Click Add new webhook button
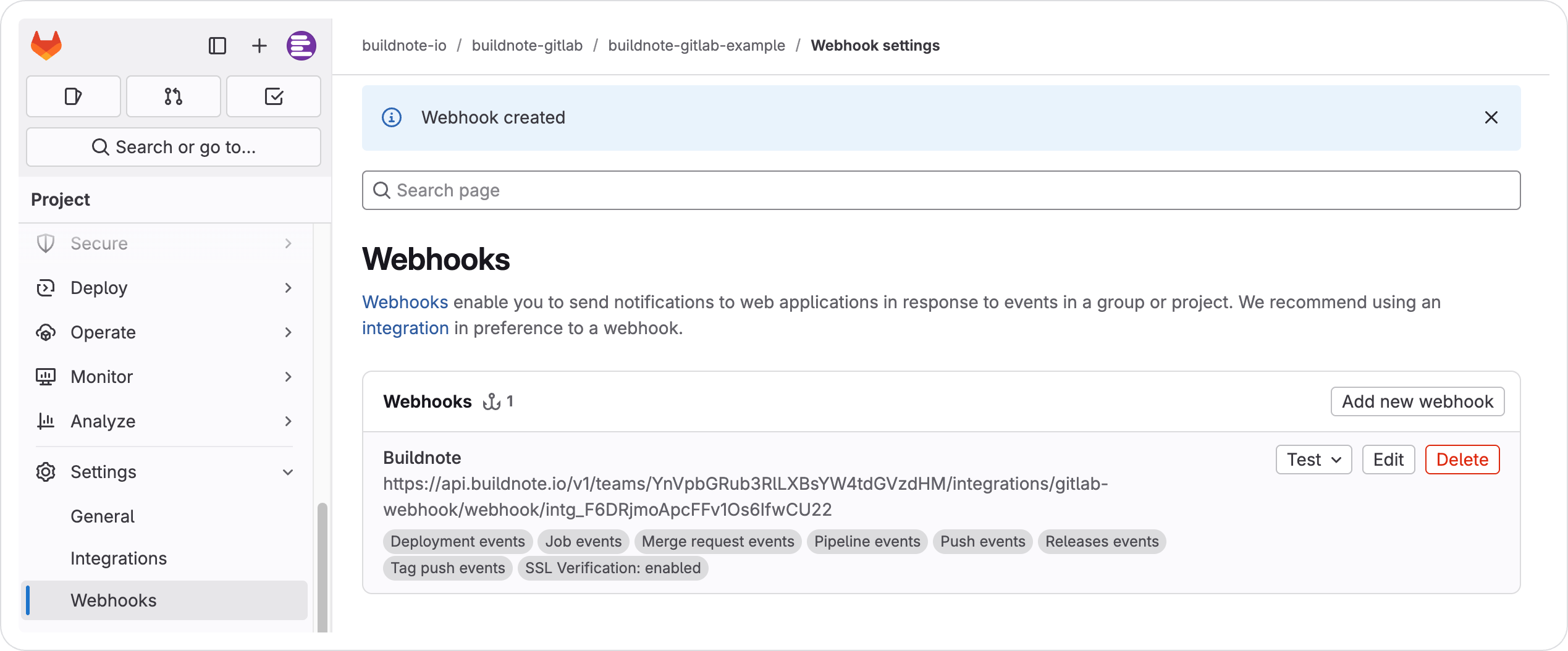The image size is (1568, 651). 1418,401
